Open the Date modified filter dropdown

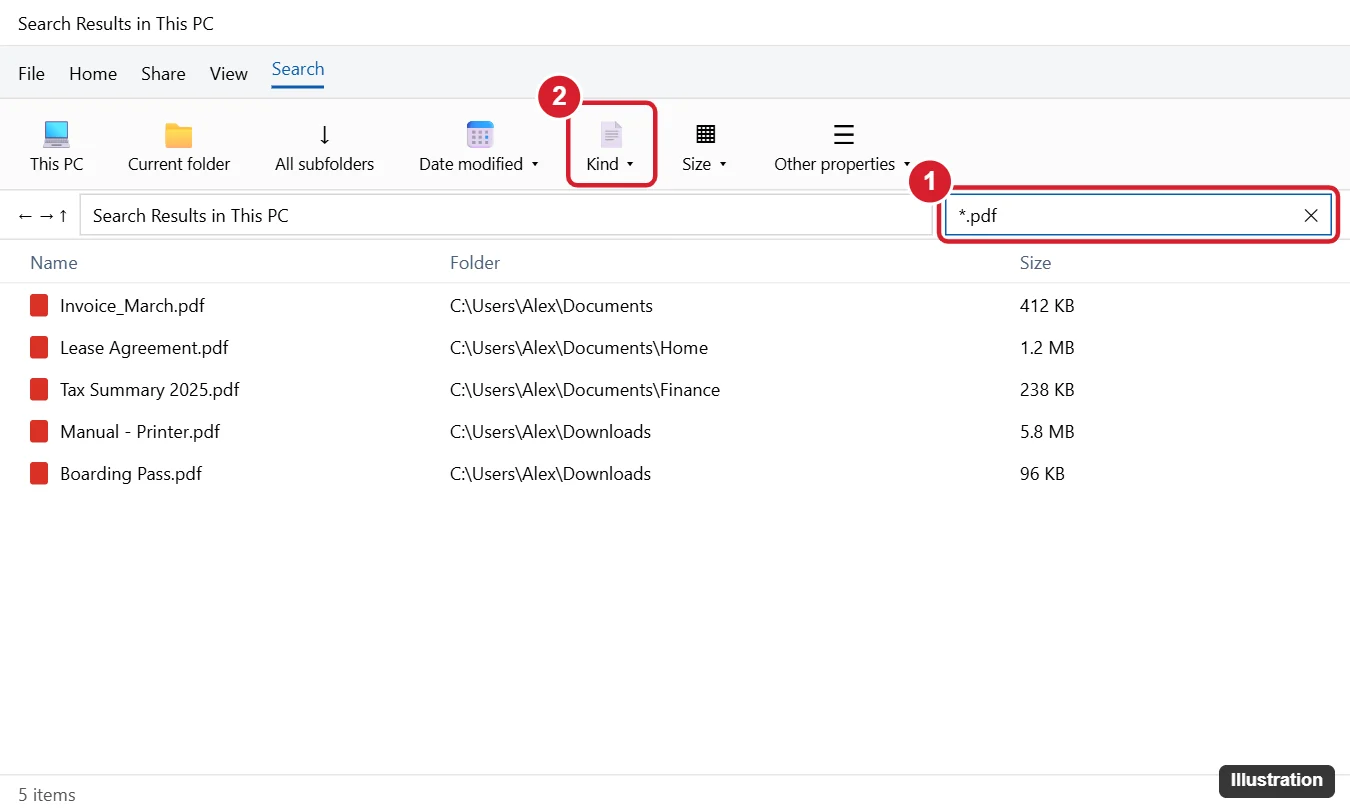(479, 146)
